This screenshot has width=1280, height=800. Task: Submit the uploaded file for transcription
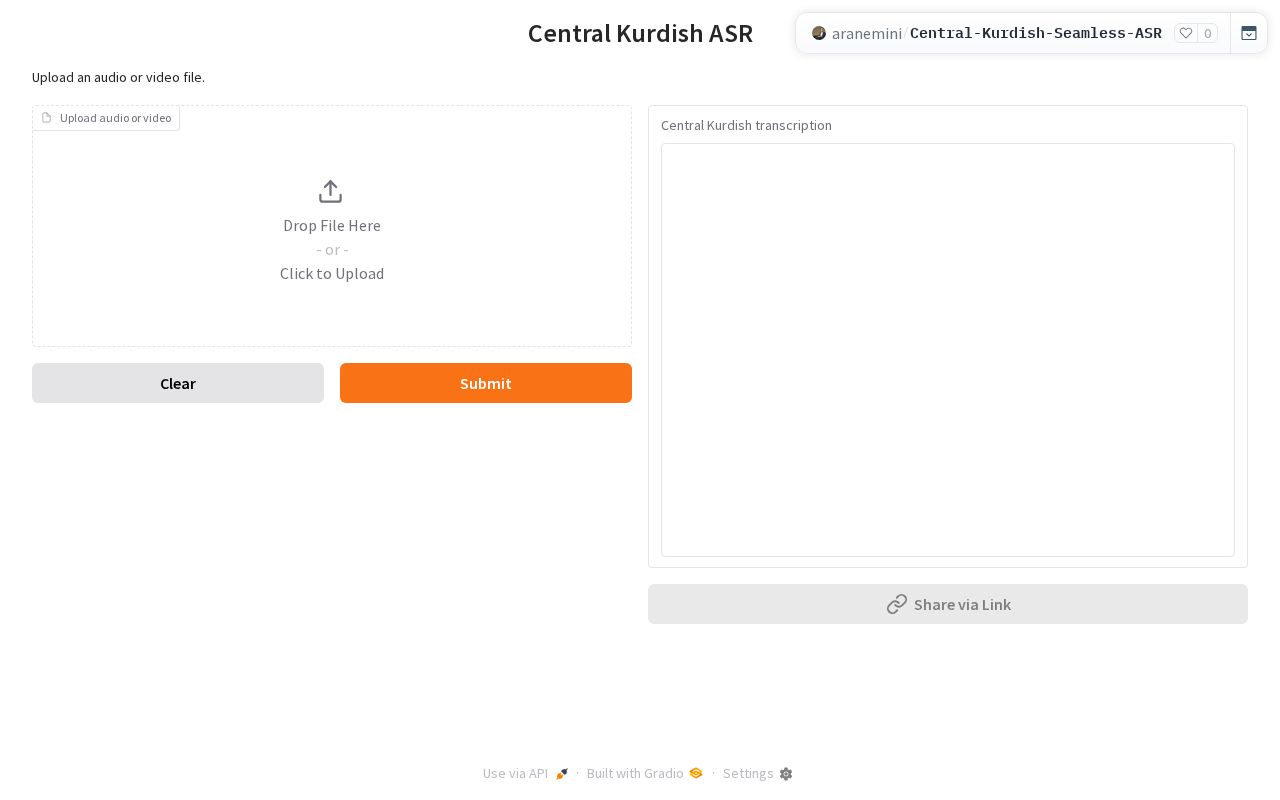486,383
